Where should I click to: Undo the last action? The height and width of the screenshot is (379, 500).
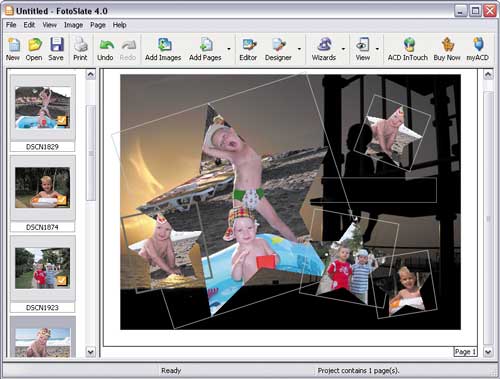[x=106, y=49]
